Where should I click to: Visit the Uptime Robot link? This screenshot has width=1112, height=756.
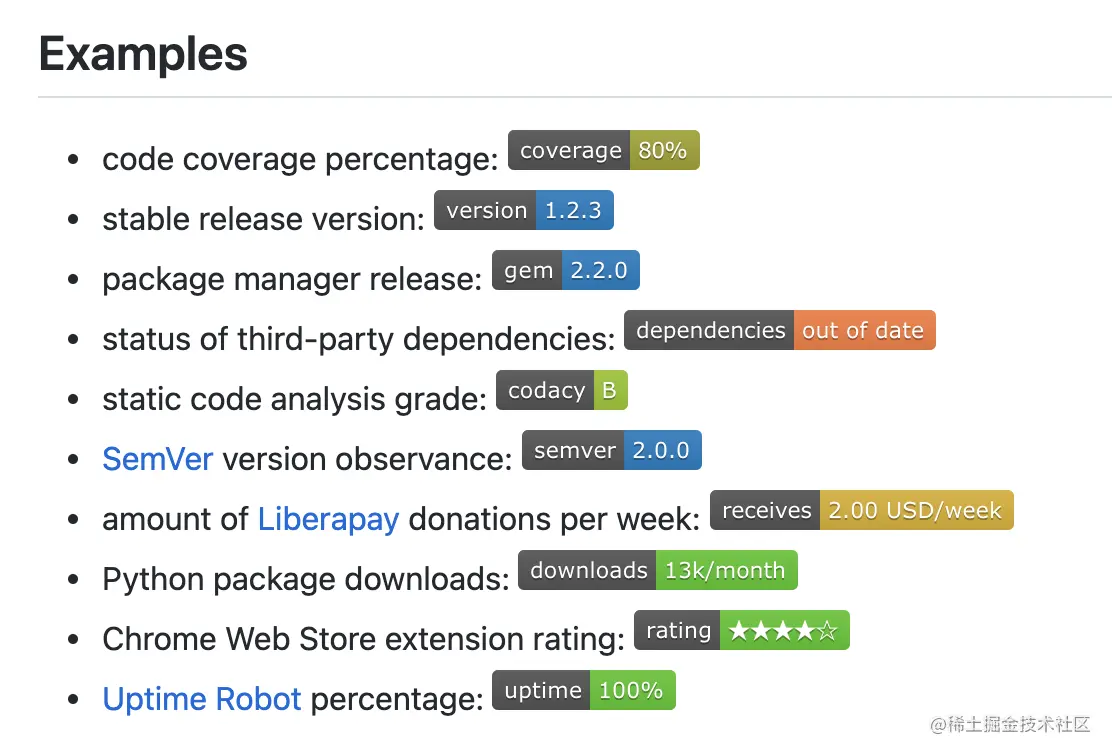coord(201,699)
